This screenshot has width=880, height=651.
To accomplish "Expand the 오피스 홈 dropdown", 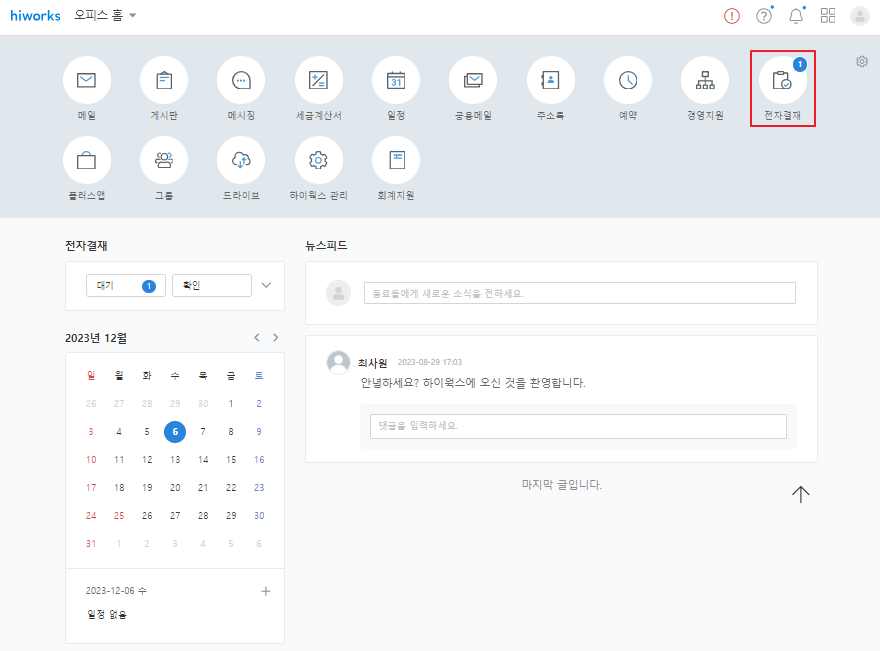I will (x=106, y=15).
